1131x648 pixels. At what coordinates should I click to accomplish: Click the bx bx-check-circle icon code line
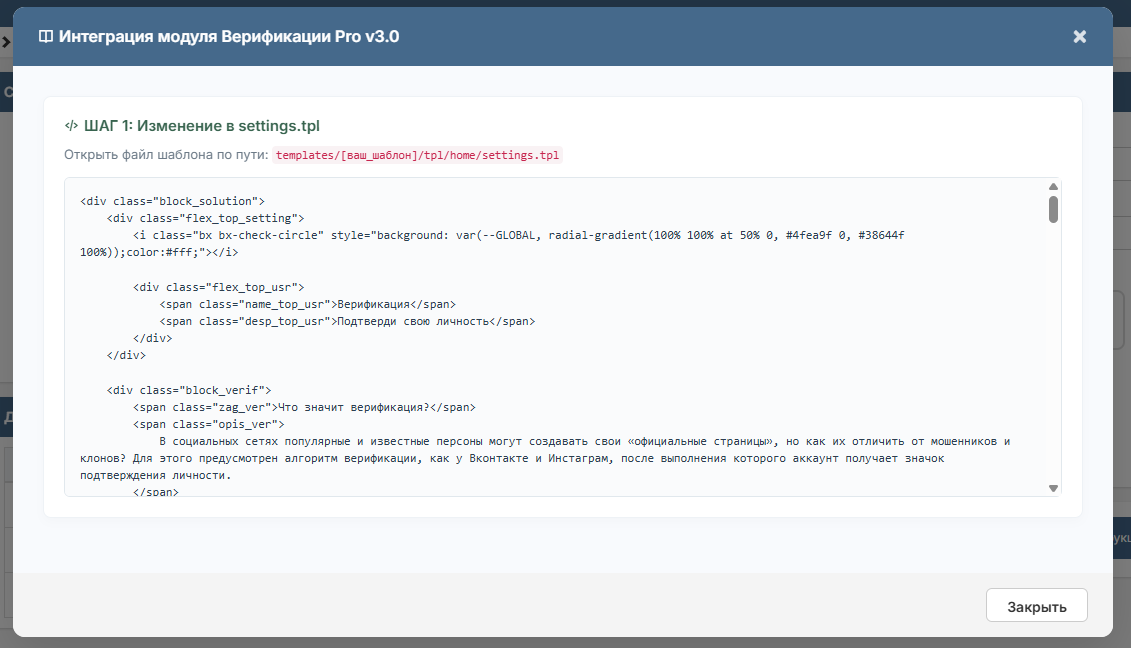[492, 244]
